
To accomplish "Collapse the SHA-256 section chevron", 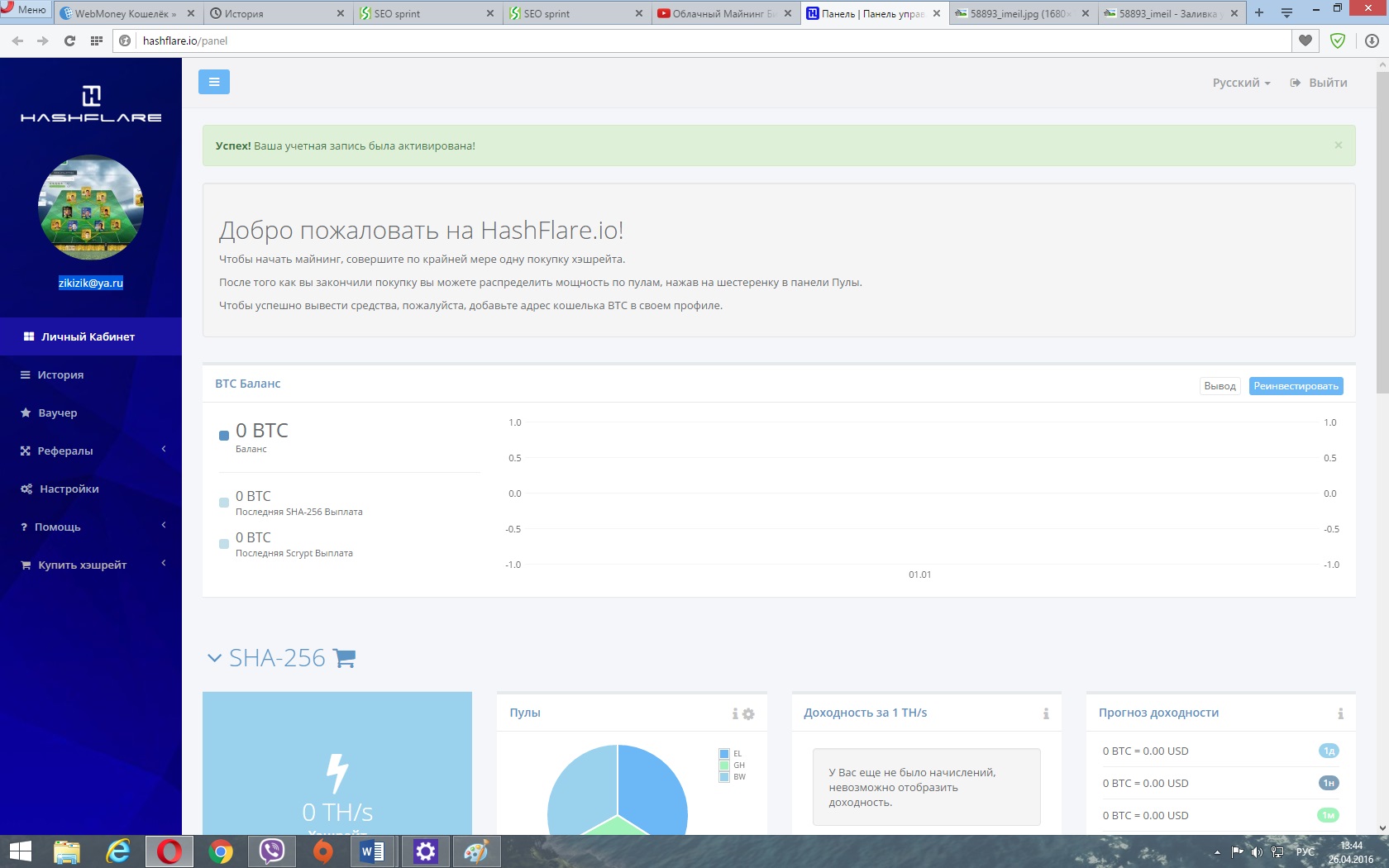I will point(214,658).
